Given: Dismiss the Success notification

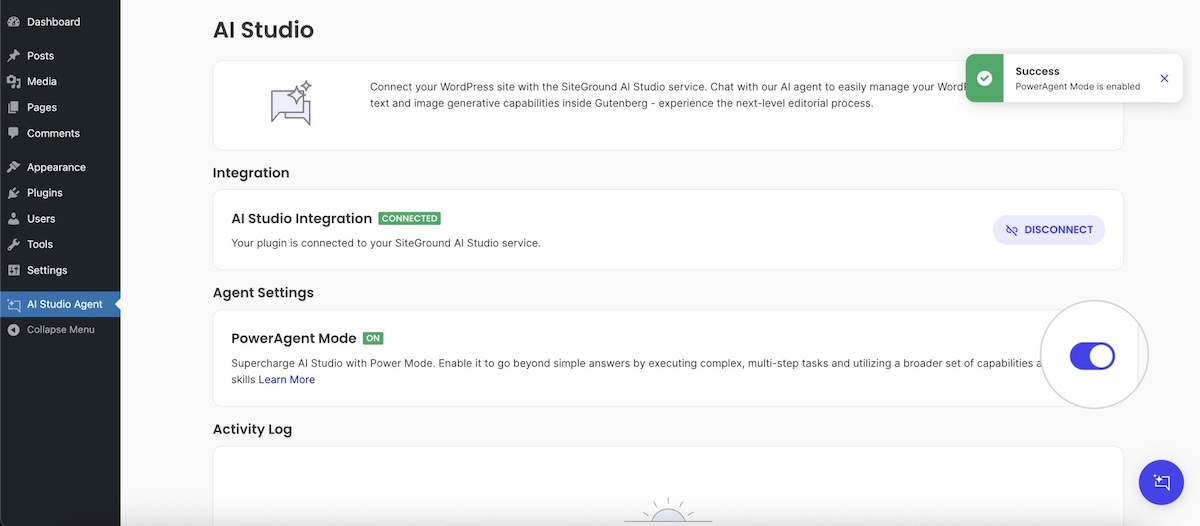Looking at the screenshot, I should point(1164,78).
